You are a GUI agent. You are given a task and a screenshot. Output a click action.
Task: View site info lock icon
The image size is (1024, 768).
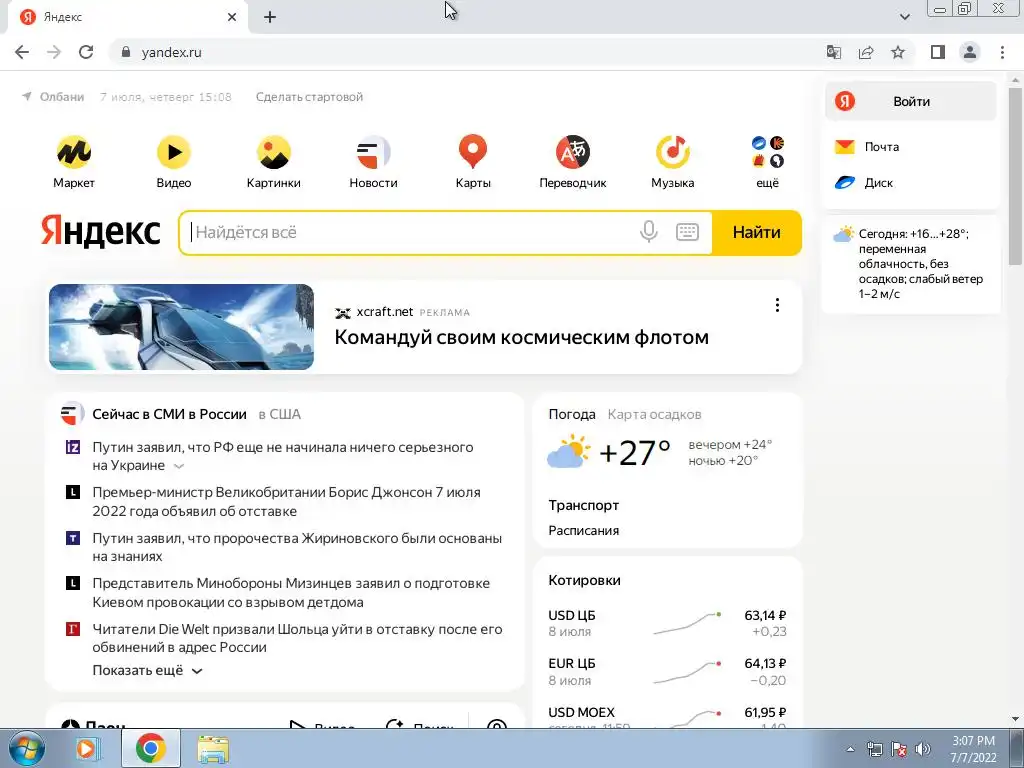pos(126,52)
